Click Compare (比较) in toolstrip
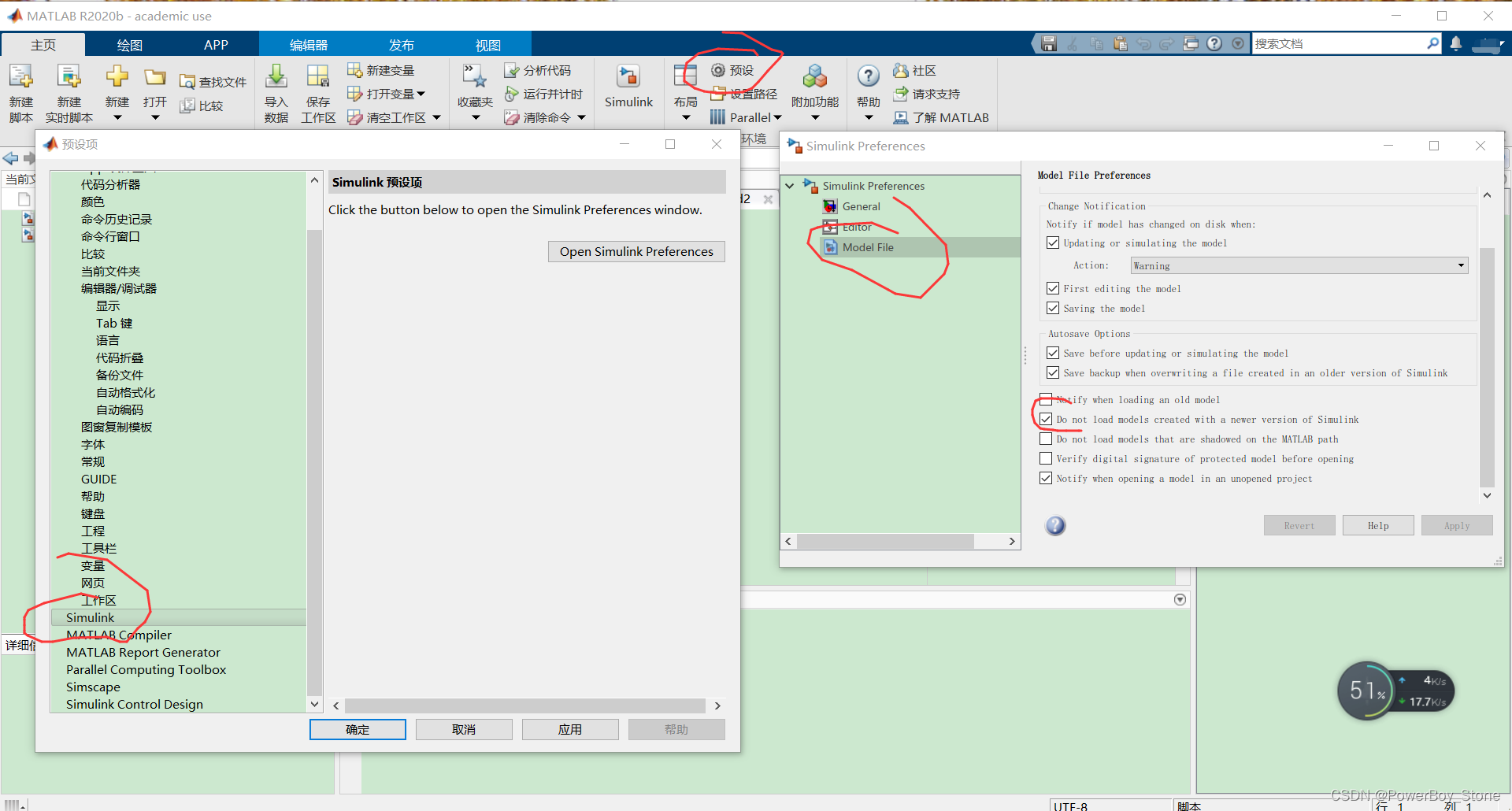 click(x=202, y=106)
